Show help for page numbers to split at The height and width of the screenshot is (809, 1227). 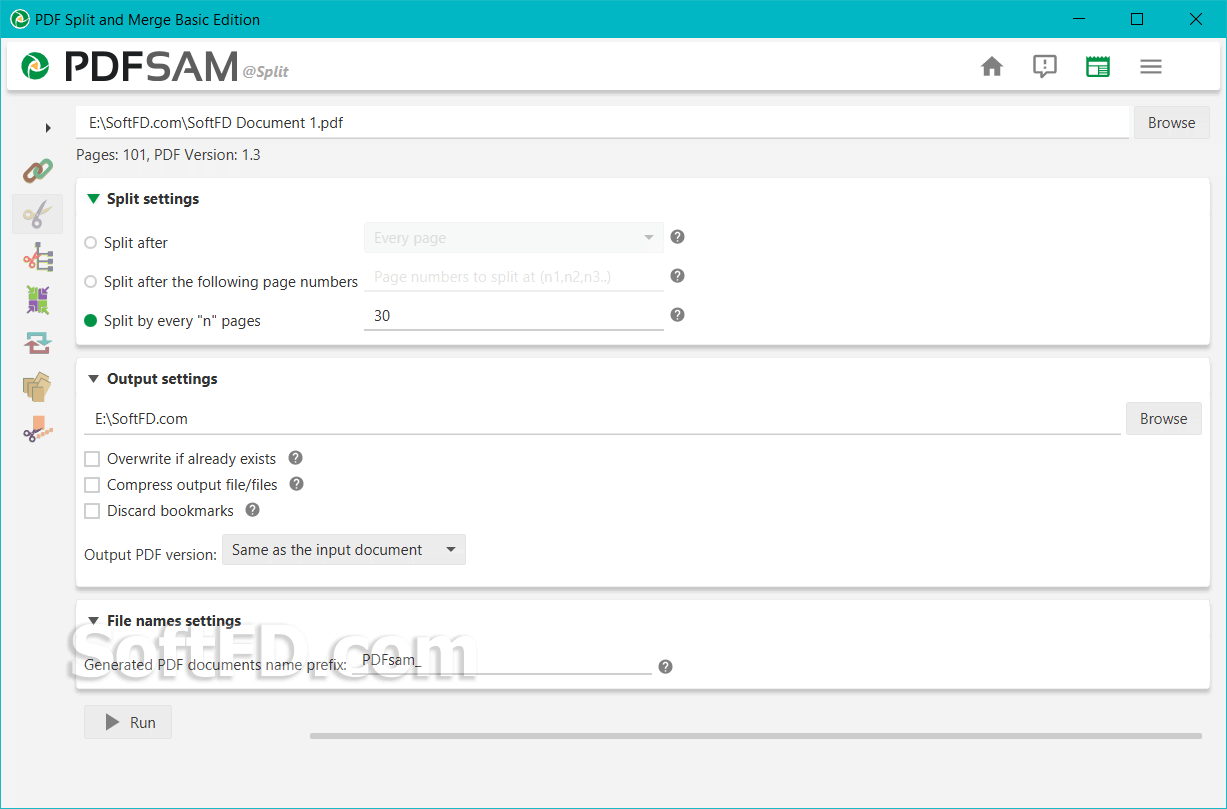click(x=677, y=276)
